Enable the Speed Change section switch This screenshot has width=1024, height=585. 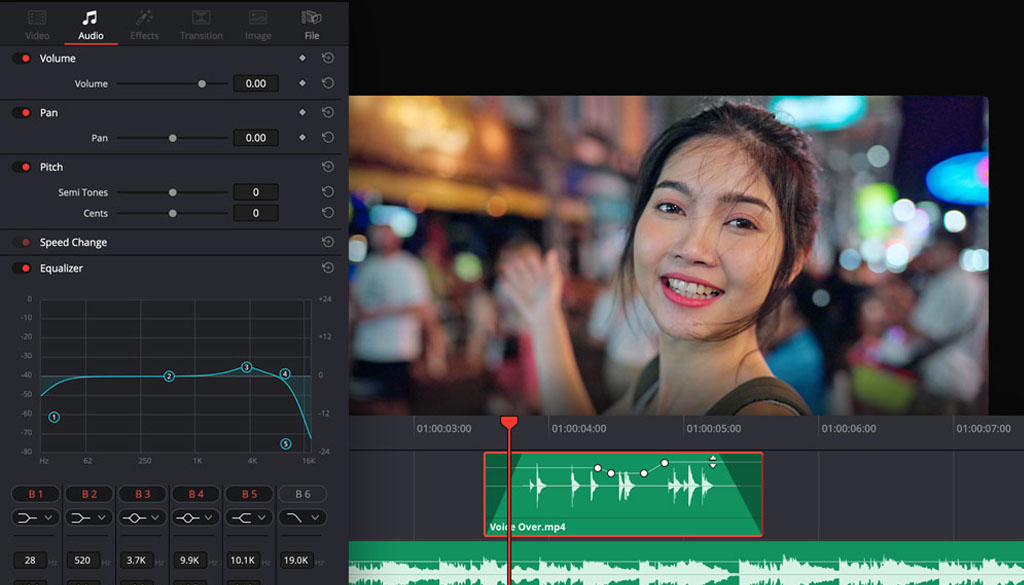click(x=22, y=242)
